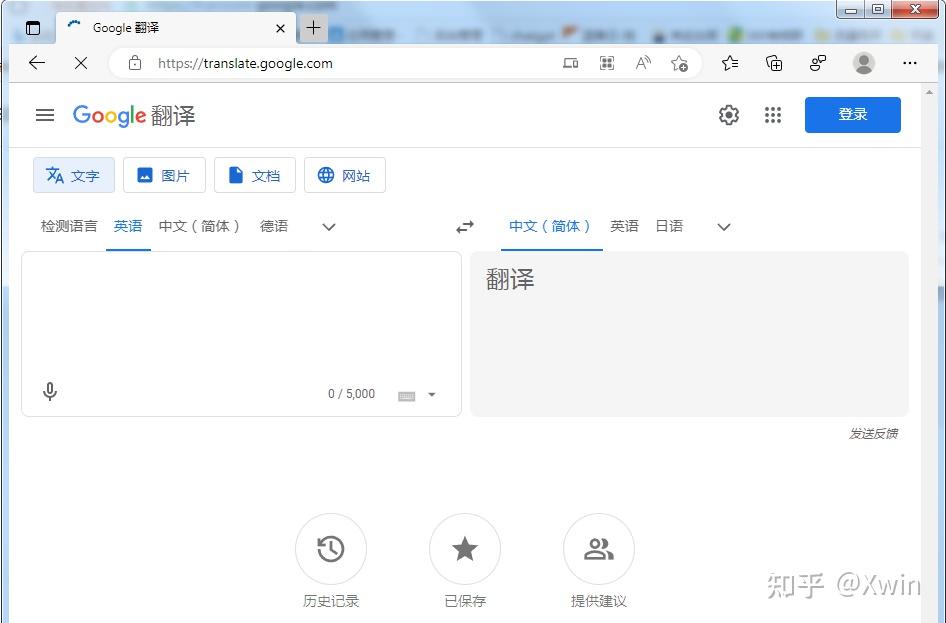Swap source and target languages
Image resolution: width=946 pixels, height=623 pixels.
465,227
